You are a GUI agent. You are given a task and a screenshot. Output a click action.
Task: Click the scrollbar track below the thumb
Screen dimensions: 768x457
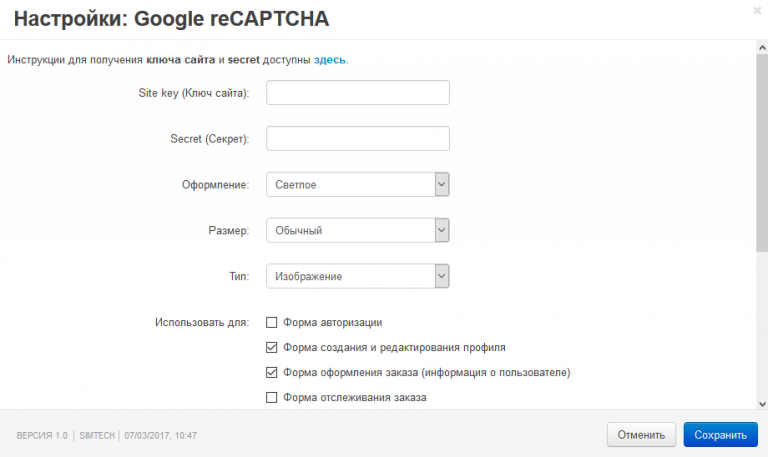click(x=762, y=330)
